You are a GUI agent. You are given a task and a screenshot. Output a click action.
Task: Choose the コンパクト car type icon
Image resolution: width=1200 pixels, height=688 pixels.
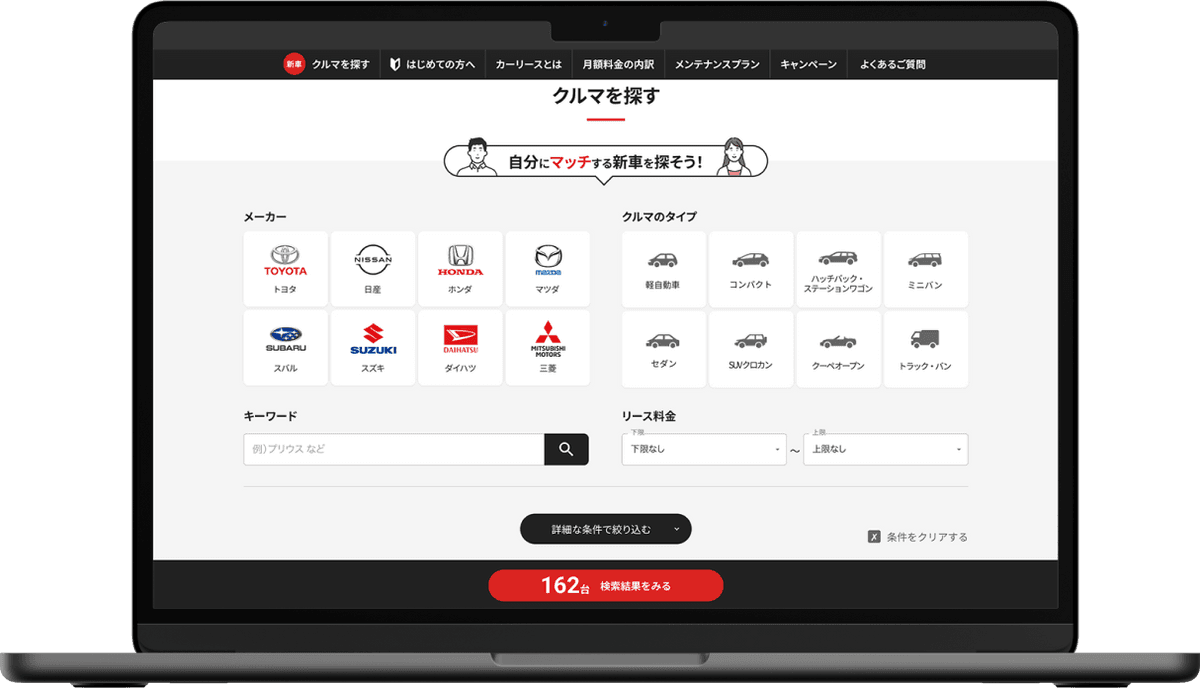(751, 260)
